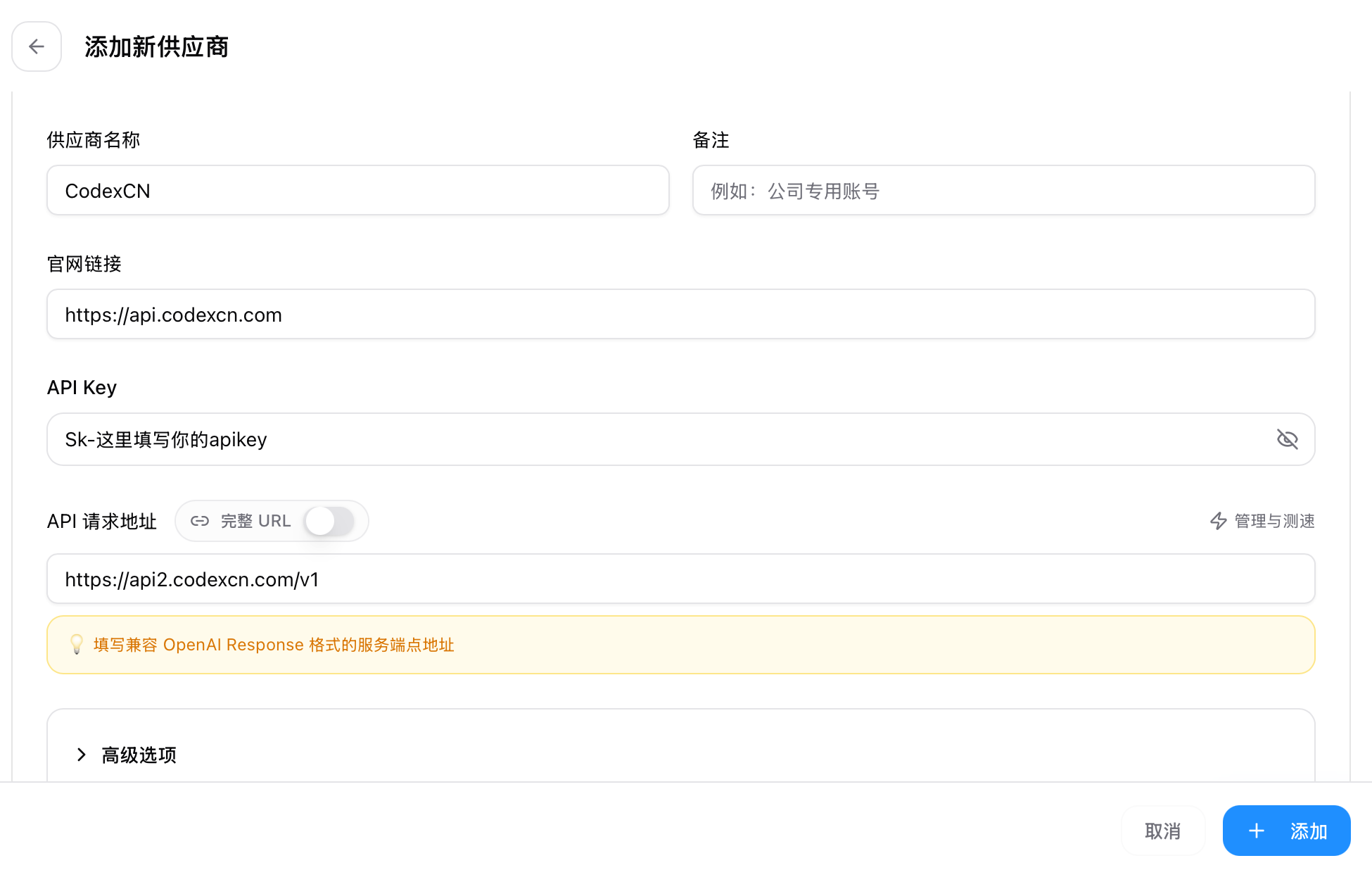1372x870 pixels.
Task: Click the 供应商名称 label
Action: click(x=94, y=140)
